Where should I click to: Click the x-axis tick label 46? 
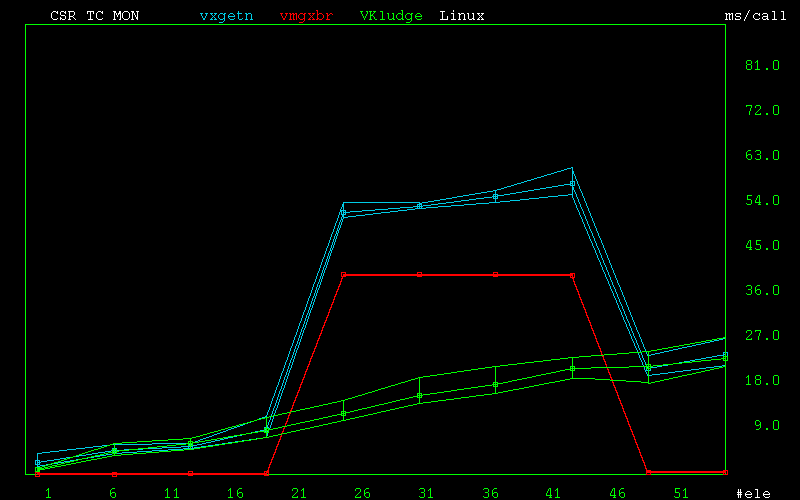pos(617,493)
